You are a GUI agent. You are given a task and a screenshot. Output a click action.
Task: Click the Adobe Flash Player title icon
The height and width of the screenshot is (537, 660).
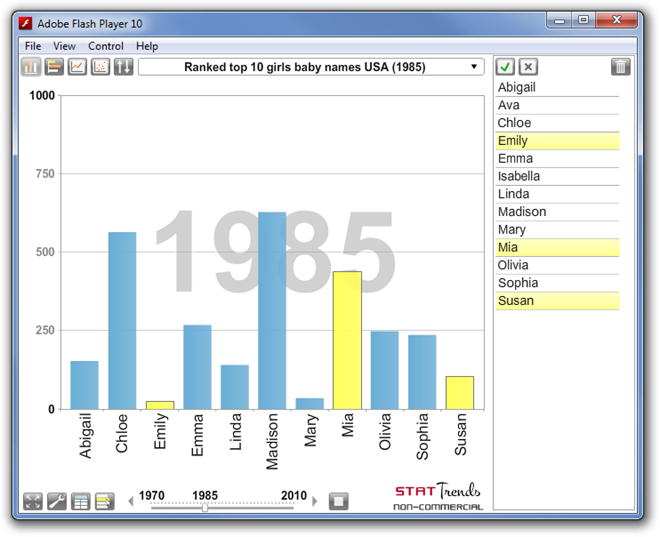click(x=26, y=23)
